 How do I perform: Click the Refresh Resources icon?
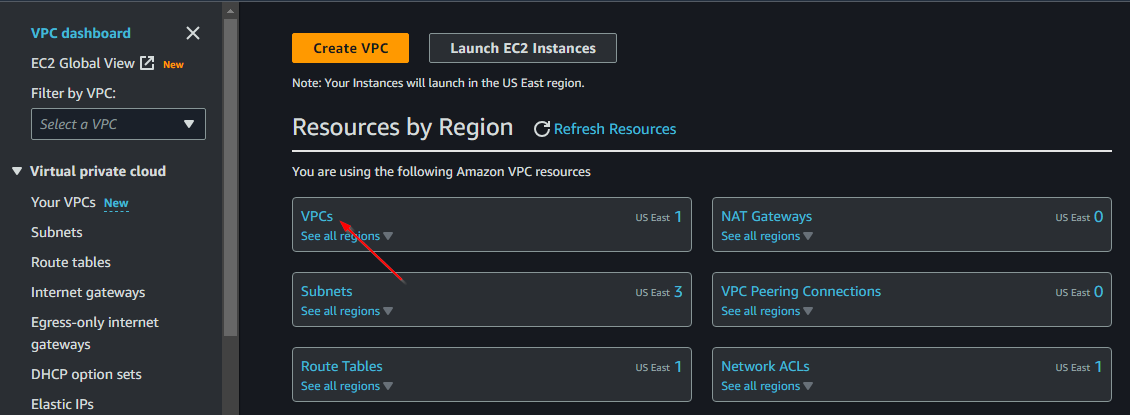[x=542, y=129]
